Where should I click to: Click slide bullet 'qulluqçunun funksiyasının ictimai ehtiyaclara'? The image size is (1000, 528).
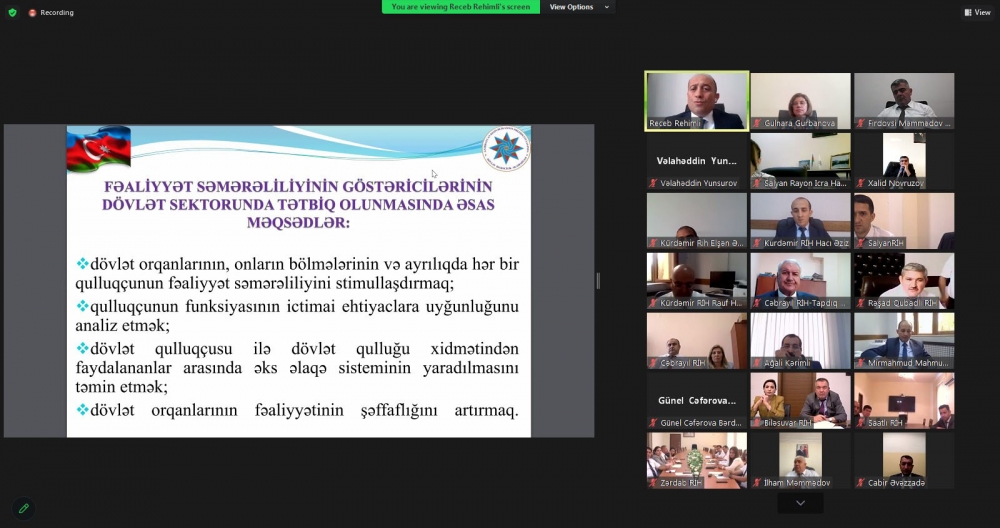point(297,316)
